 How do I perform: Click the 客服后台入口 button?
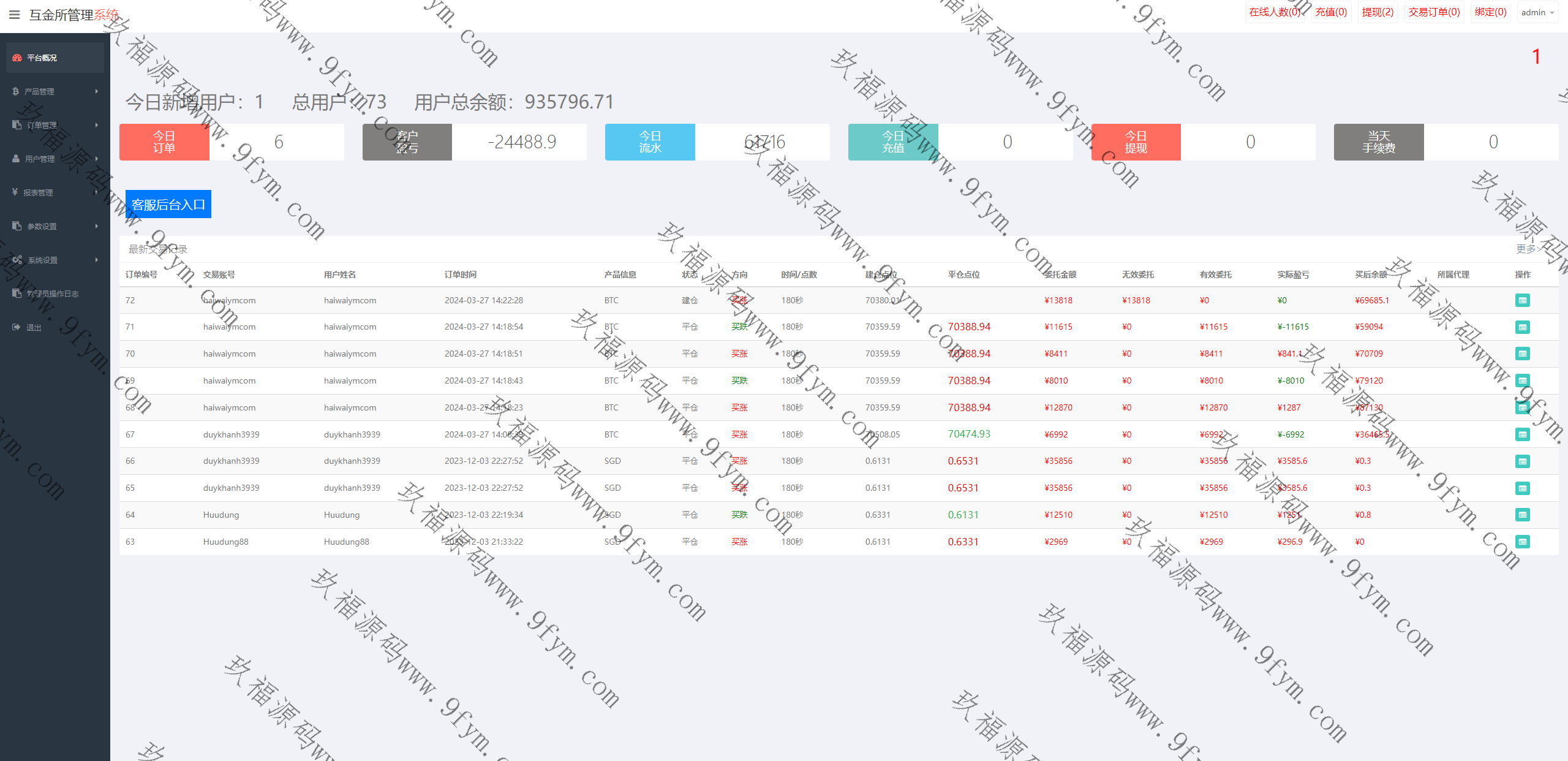pyautogui.click(x=168, y=204)
